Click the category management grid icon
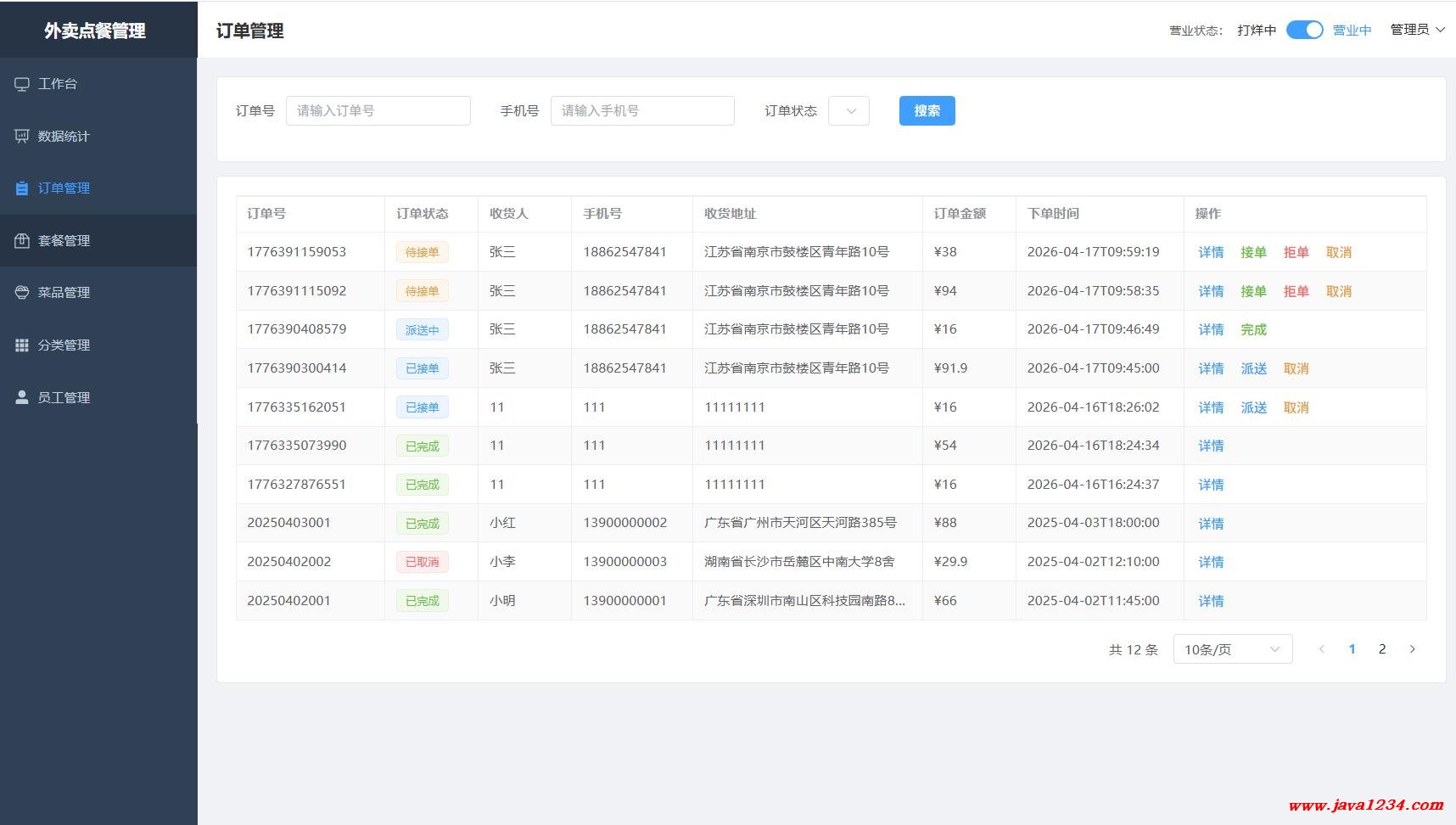This screenshot has height=825, width=1456. [x=22, y=345]
